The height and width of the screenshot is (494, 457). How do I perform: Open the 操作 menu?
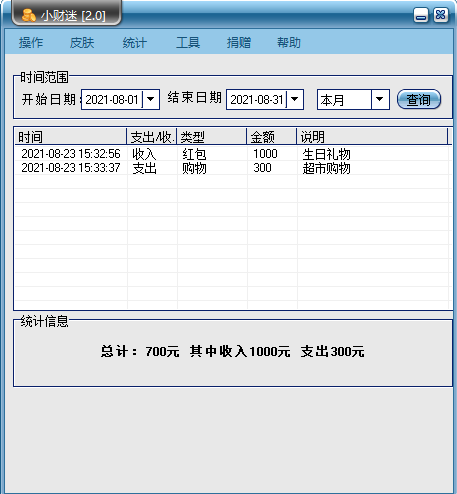coord(31,43)
